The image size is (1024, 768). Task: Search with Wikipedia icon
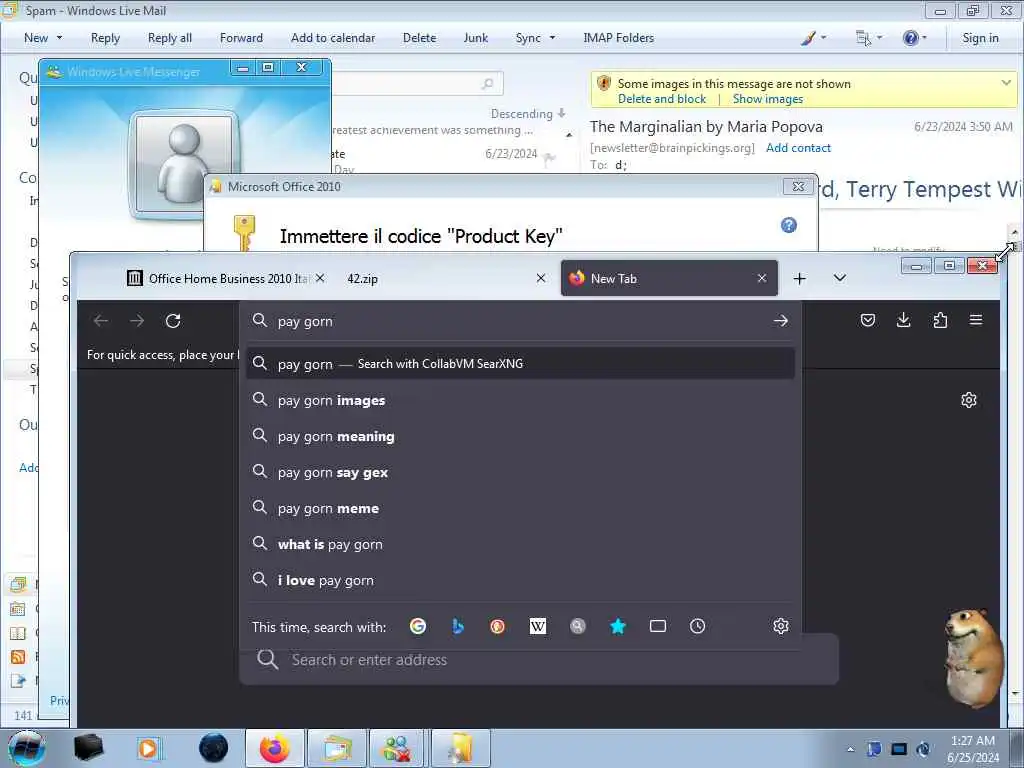pos(537,626)
